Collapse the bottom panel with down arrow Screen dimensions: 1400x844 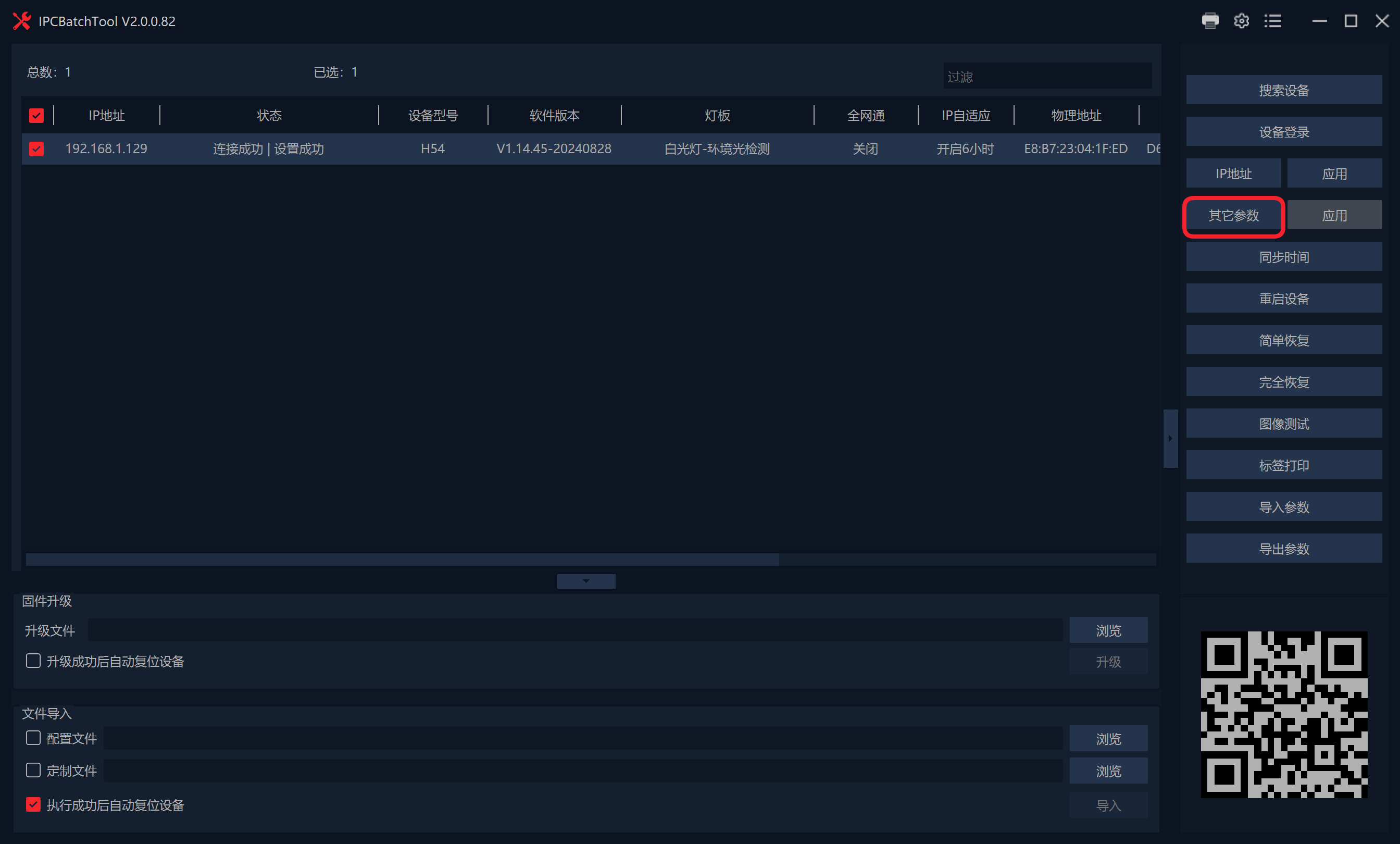tap(586, 581)
